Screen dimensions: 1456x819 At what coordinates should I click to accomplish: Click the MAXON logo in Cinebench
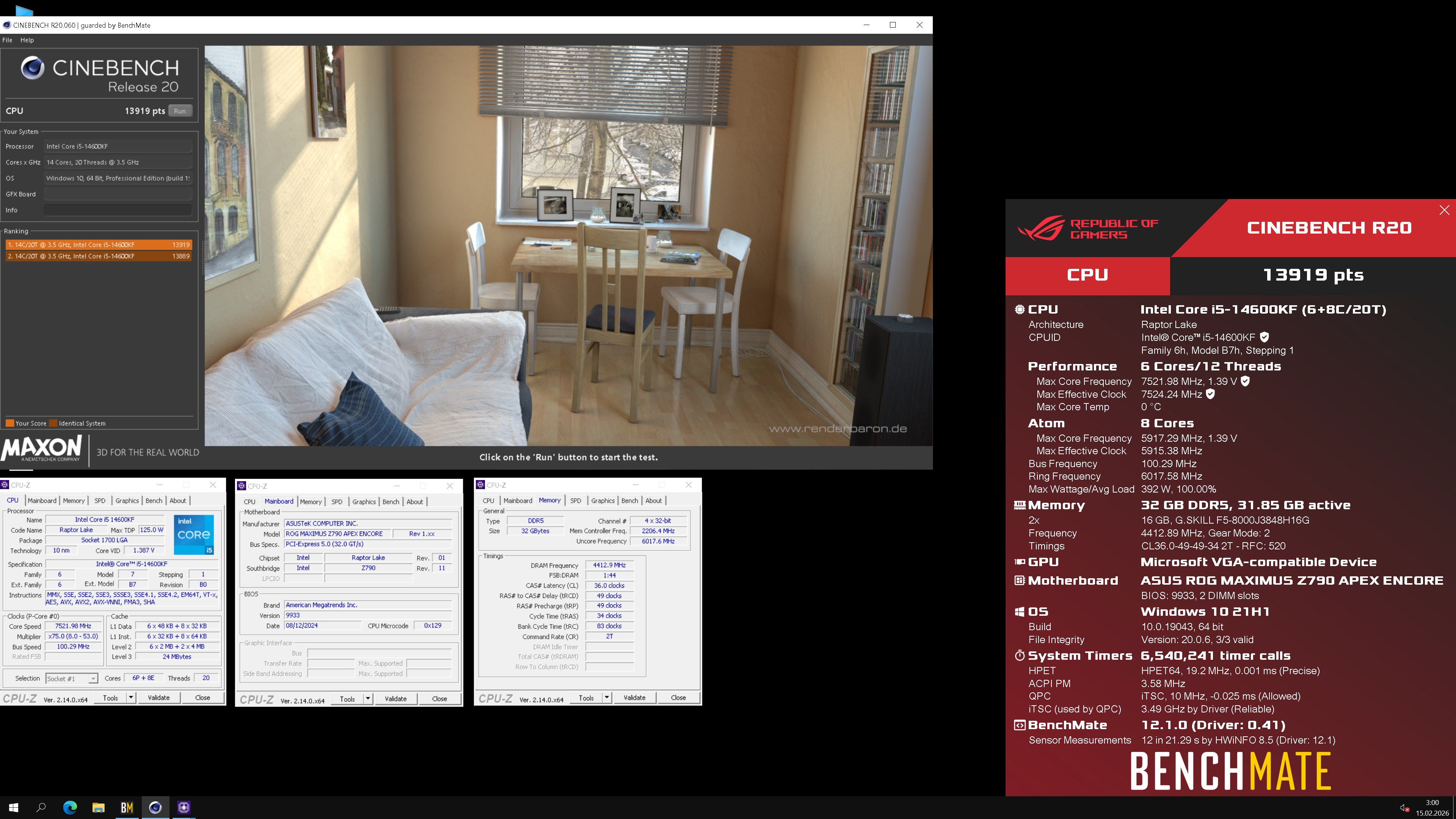coord(41,449)
